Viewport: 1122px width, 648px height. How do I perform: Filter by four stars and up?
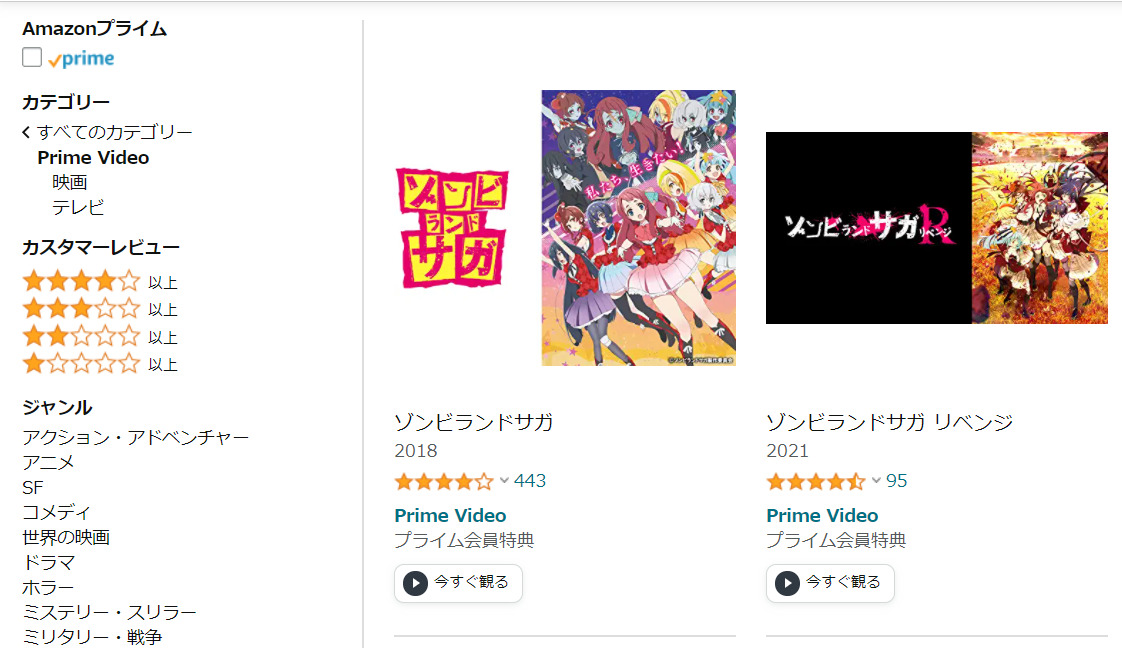(x=100, y=282)
